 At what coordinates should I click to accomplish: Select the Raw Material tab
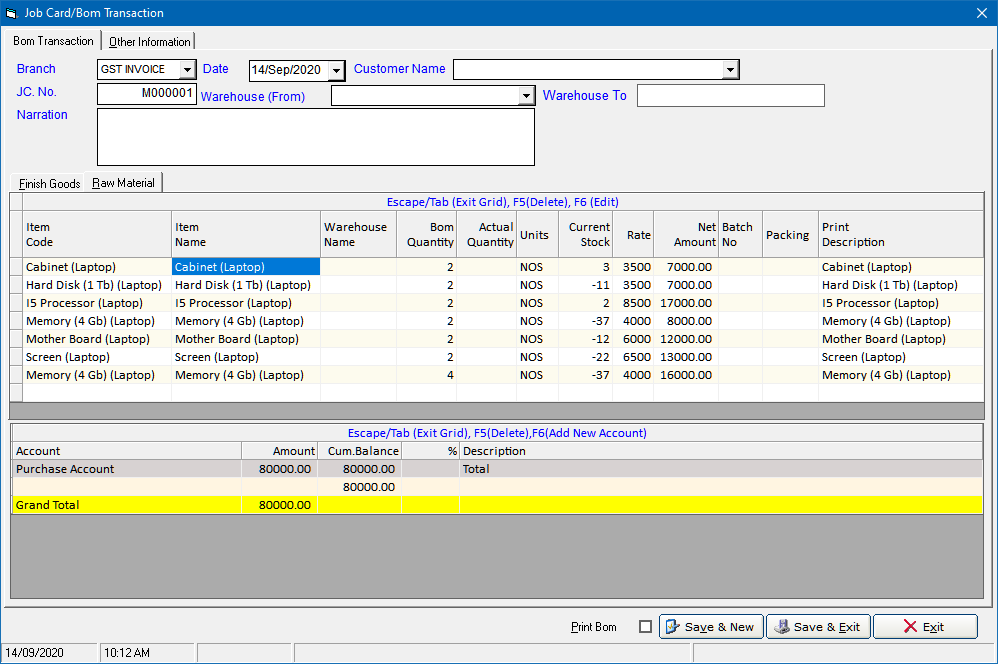124,183
